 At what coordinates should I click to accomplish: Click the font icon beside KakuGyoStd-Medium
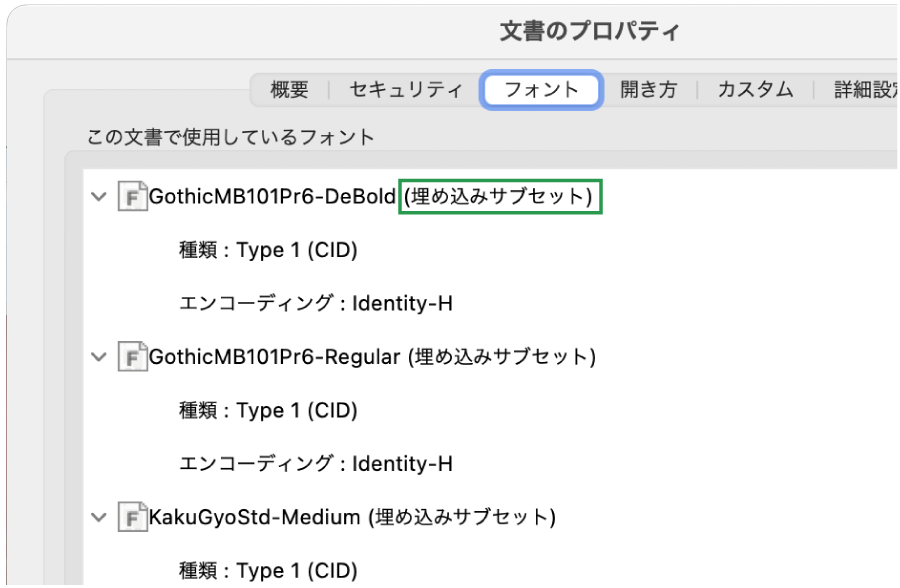tap(133, 517)
